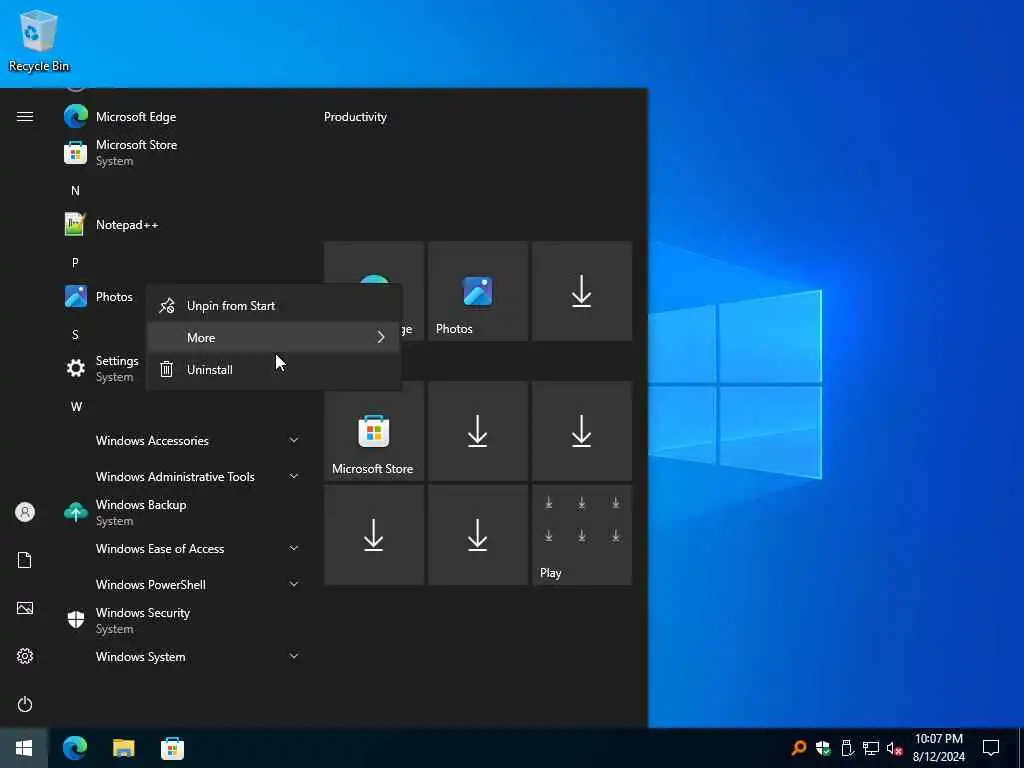Screen dimensions: 1024x768
Task: Open Microsoft Edge from the taskbar
Action: [x=75, y=748]
